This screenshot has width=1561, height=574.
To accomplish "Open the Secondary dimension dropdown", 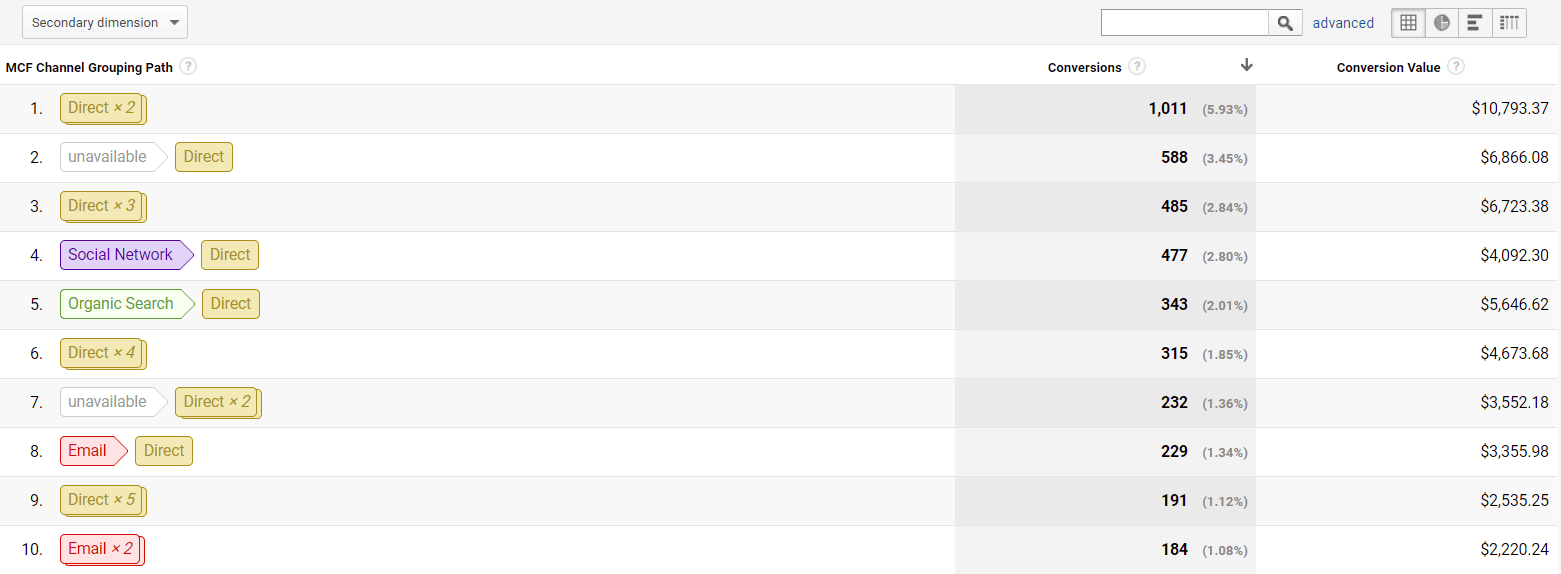I will [x=105, y=22].
